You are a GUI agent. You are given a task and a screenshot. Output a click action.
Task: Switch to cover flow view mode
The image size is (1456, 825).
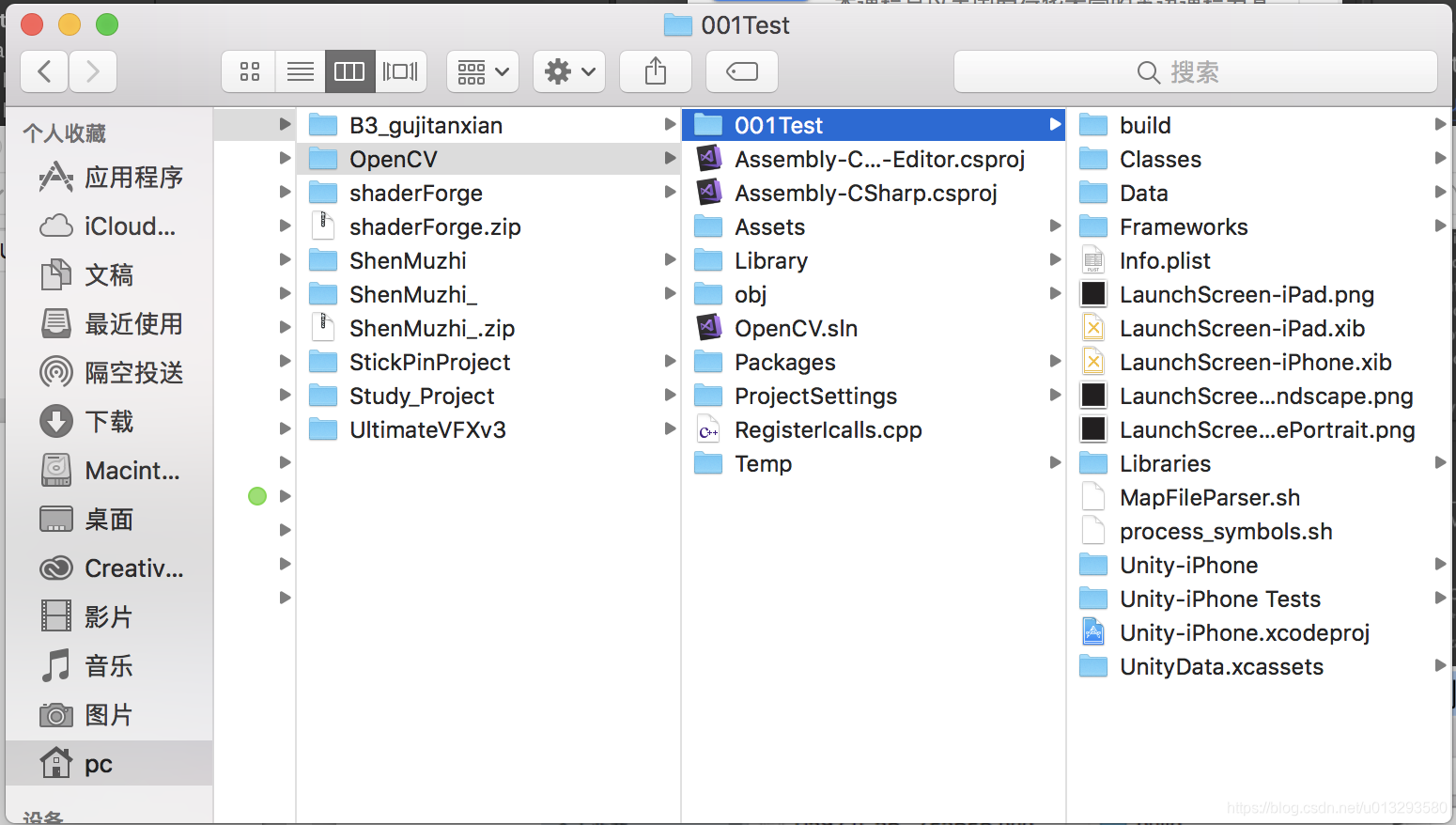[x=401, y=71]
